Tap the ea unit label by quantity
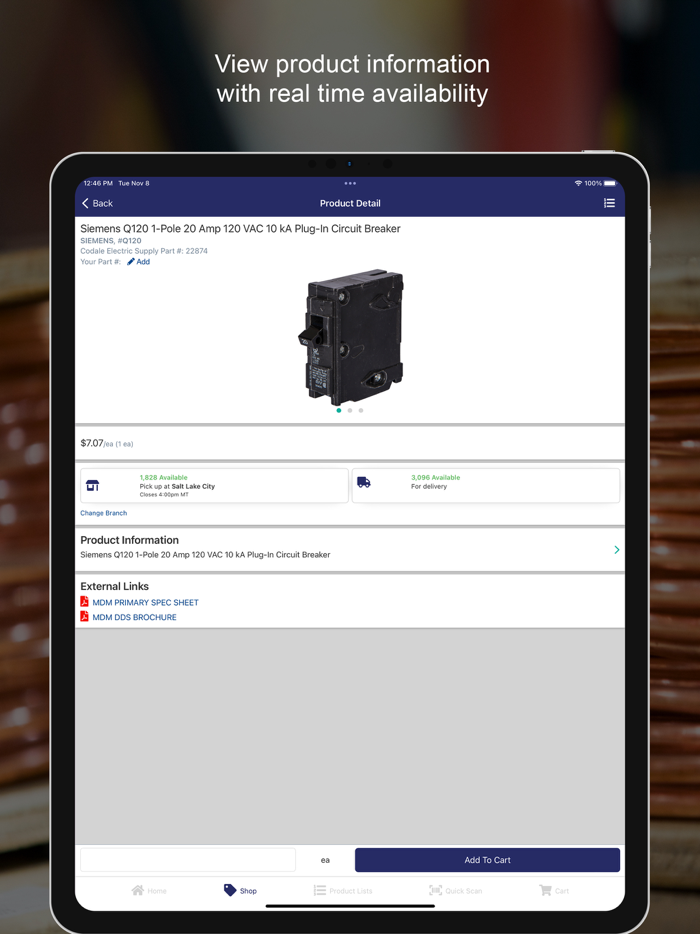This screenshot has width=700, height=934. pyautogui.click(x=325, y=860)
